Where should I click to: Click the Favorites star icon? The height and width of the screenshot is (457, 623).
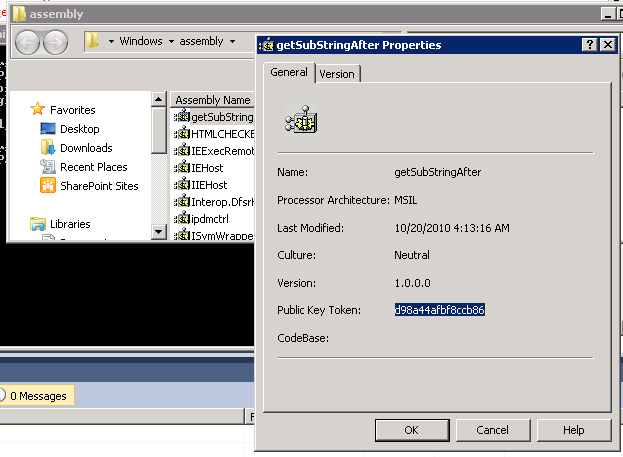(37, 108)
